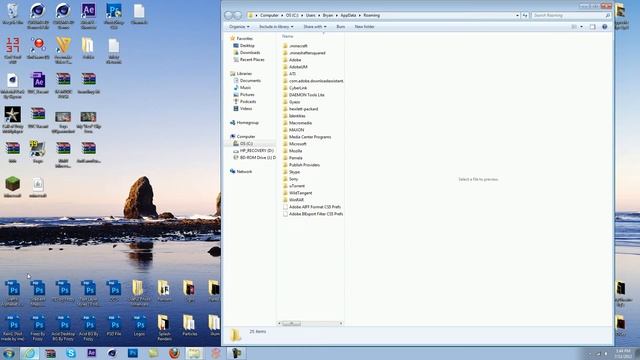This screenshot has height=360, width=640.
Task: Open Photoshop from the taskbar
Action: point(133,353)
